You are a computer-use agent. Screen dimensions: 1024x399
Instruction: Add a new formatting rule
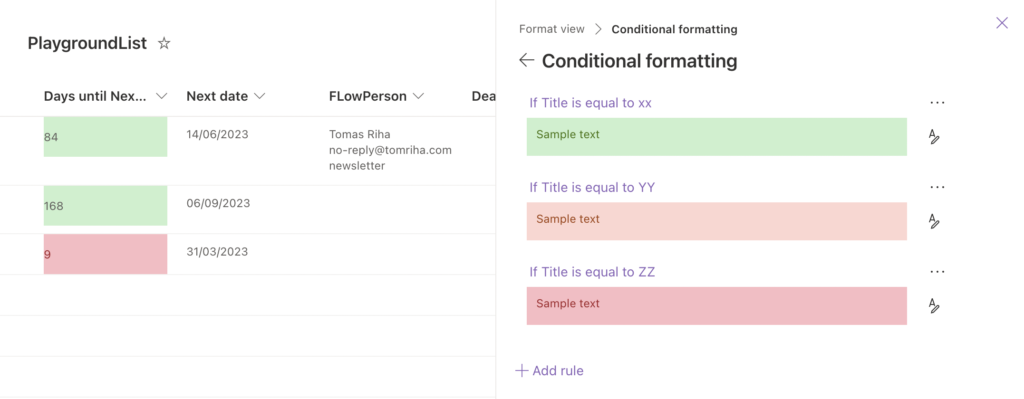click(x=549, y=371)
